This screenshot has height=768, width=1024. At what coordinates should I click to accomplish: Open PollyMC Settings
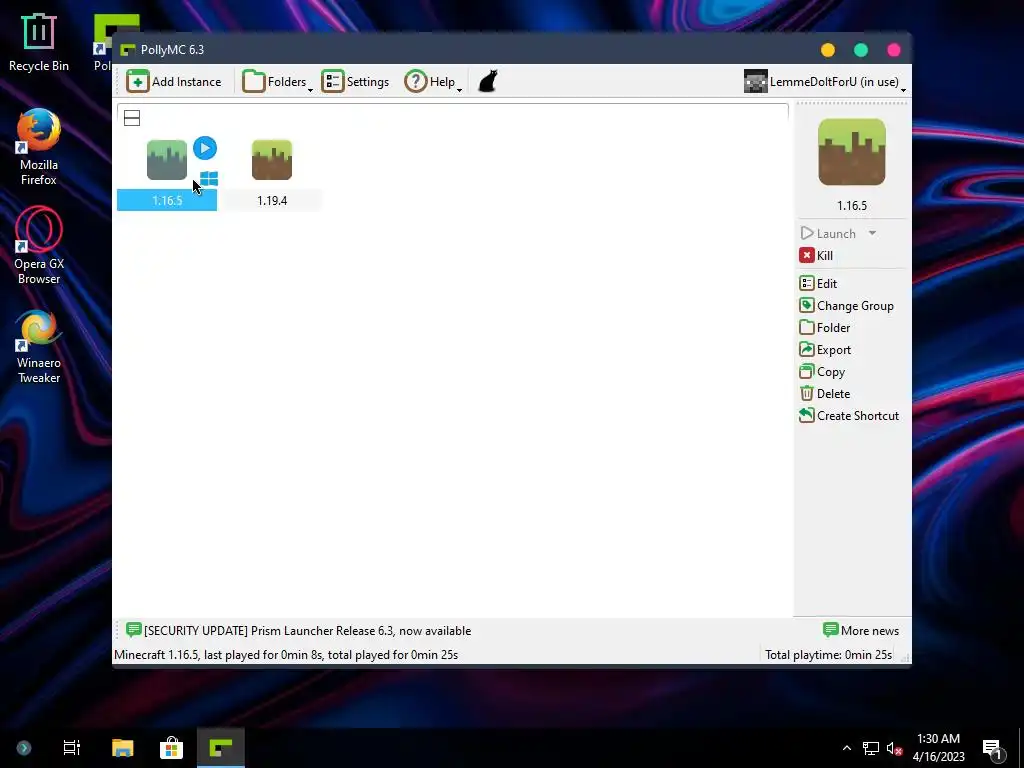tap(355, 82)
